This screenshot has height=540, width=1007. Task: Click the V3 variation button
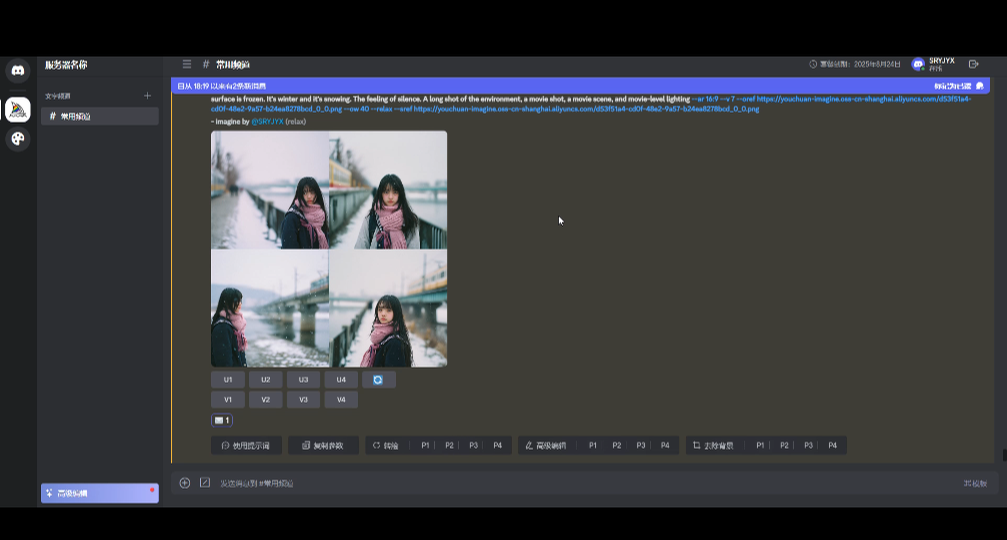pos(303,400)
